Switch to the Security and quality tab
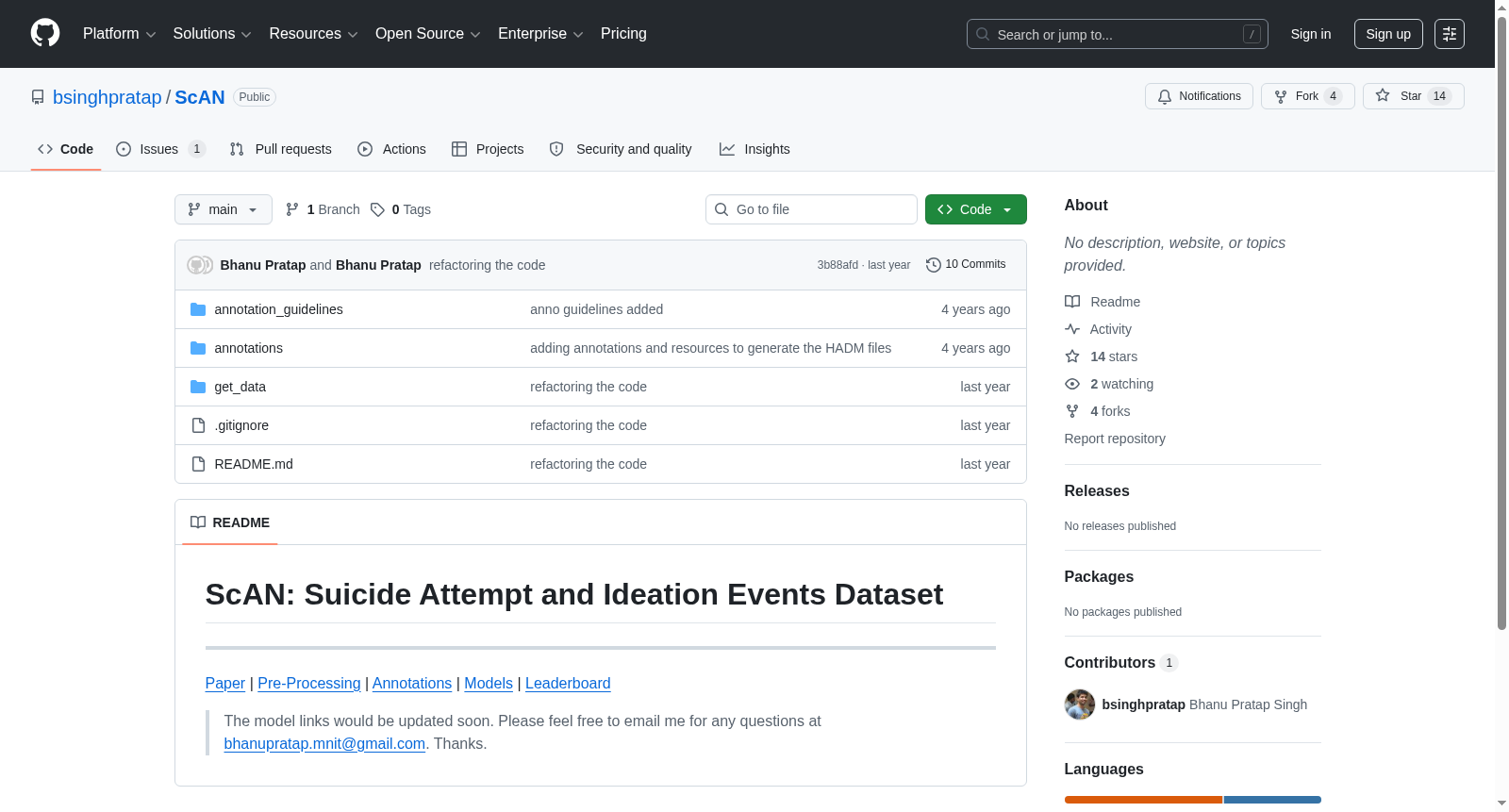The width and height of the screenshot is (1509, 812). click(x=621, y=149)
